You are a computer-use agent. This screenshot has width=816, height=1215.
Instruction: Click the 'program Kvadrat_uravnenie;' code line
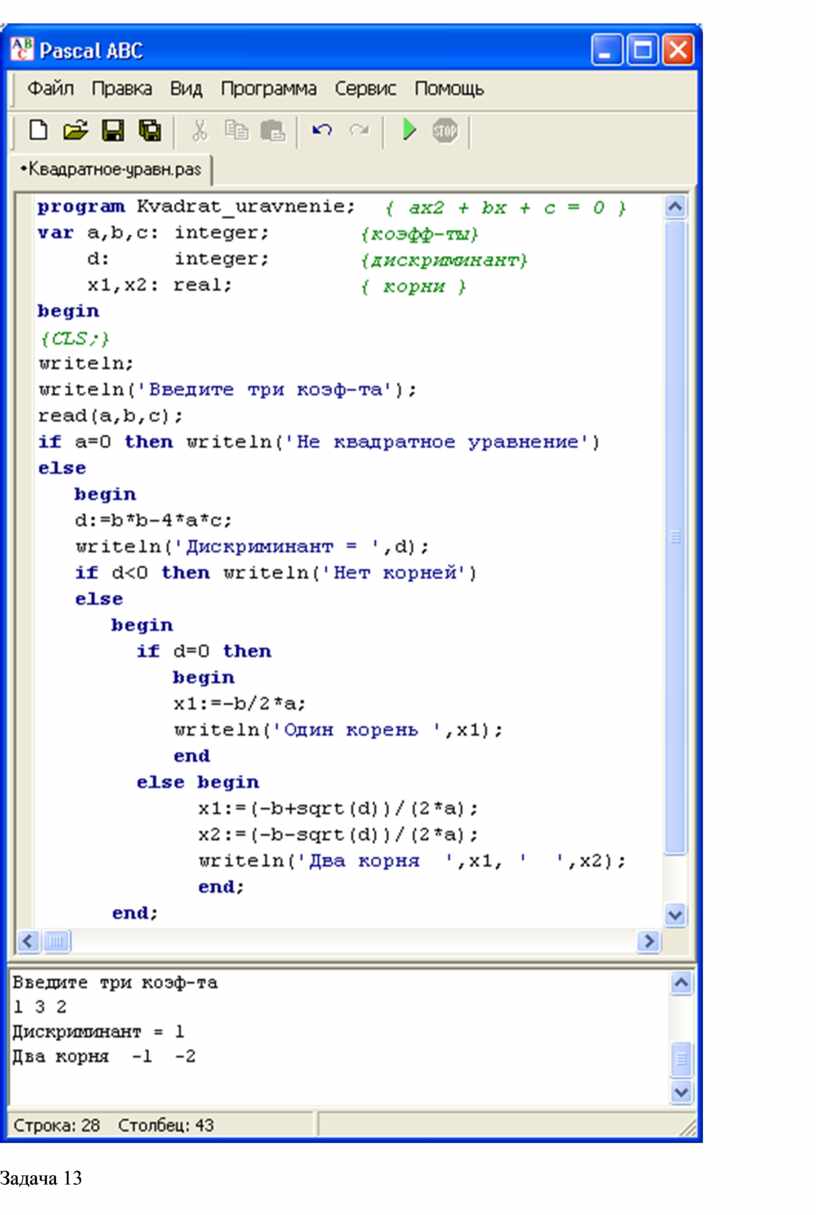pos(196,207)
